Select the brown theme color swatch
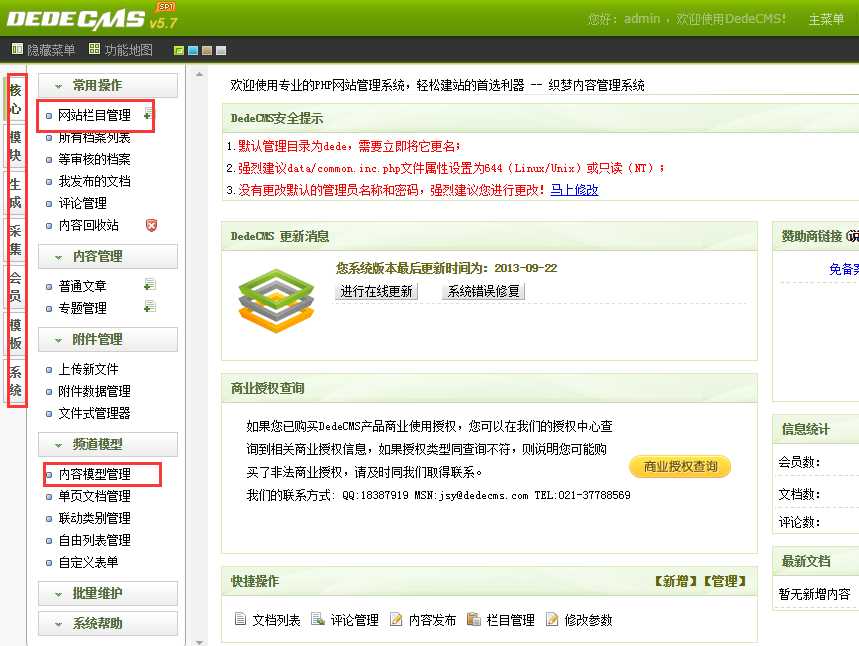 (x=207, y=50)
